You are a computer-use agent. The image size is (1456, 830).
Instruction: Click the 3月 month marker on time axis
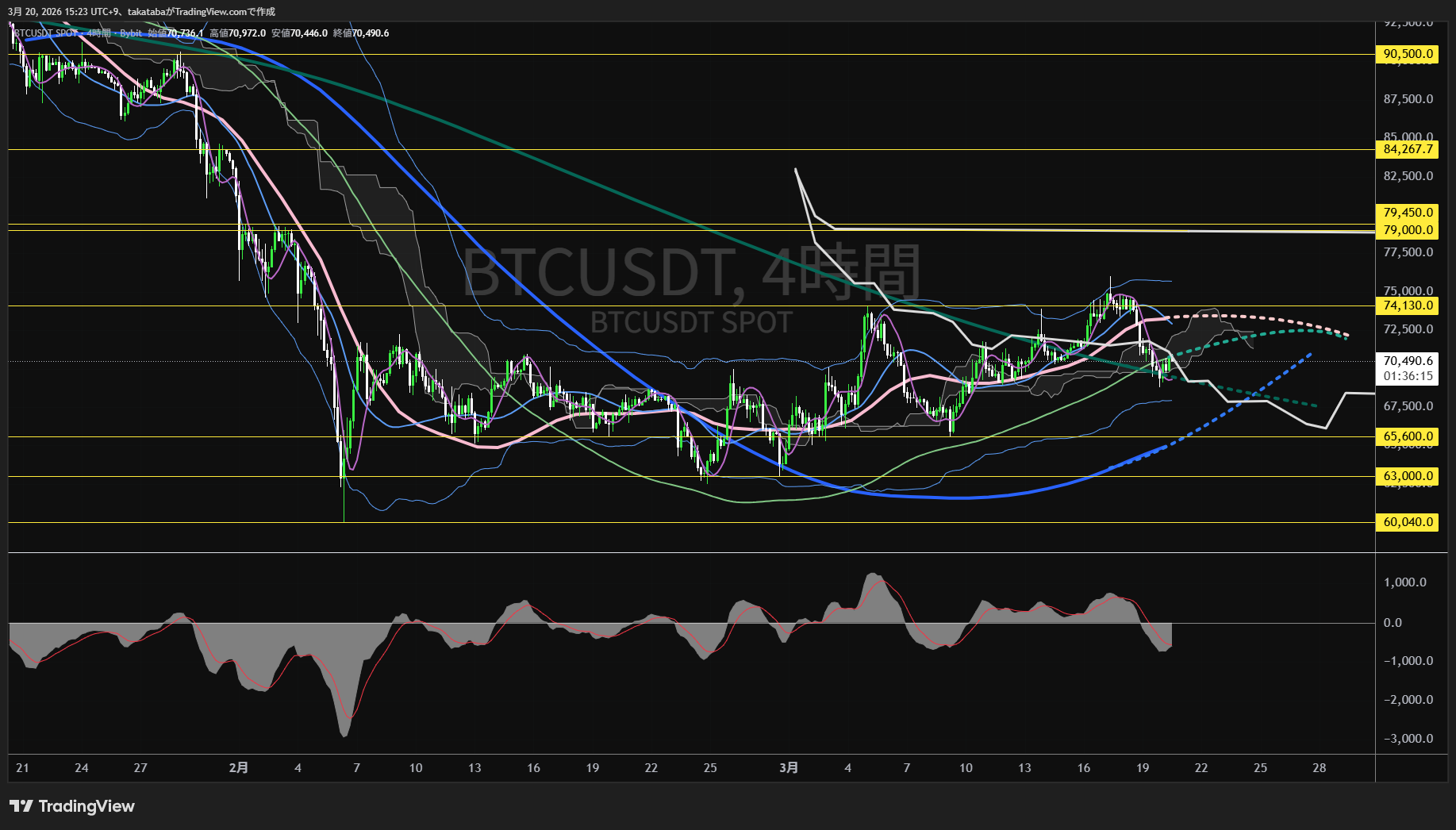click(789, 767)
